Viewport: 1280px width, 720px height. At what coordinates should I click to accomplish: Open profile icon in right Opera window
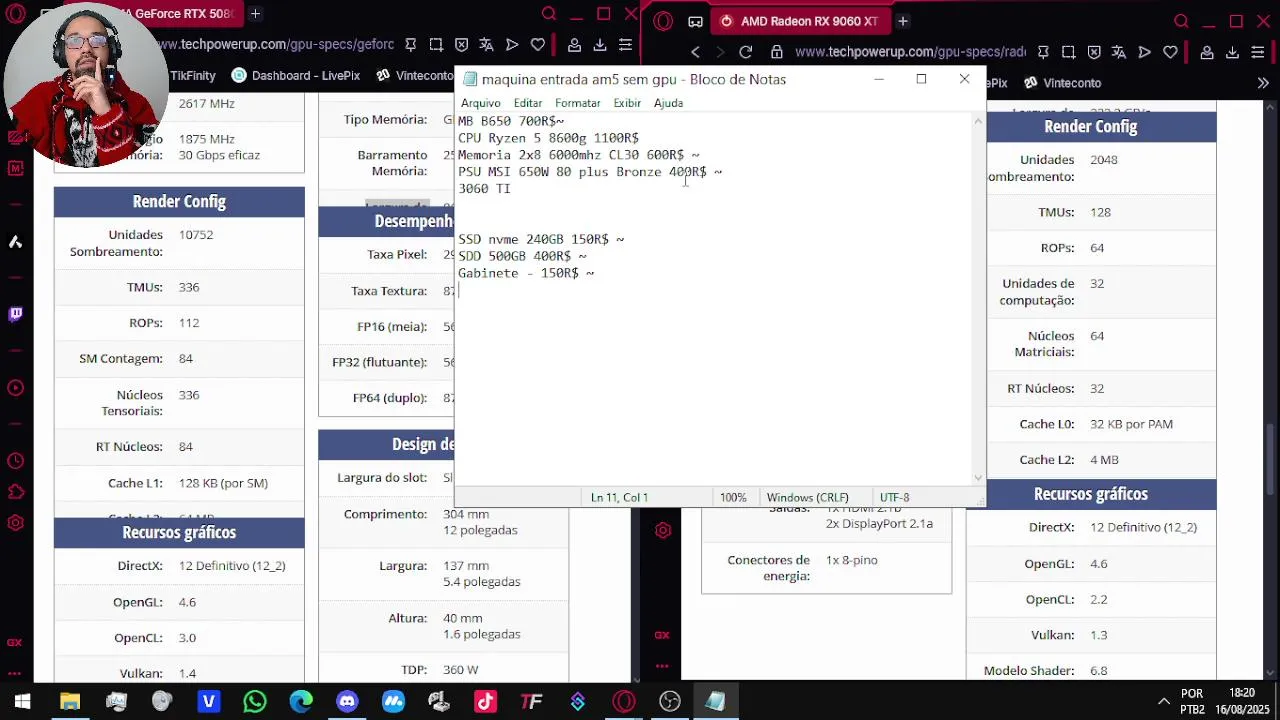tap(1207, 52)
